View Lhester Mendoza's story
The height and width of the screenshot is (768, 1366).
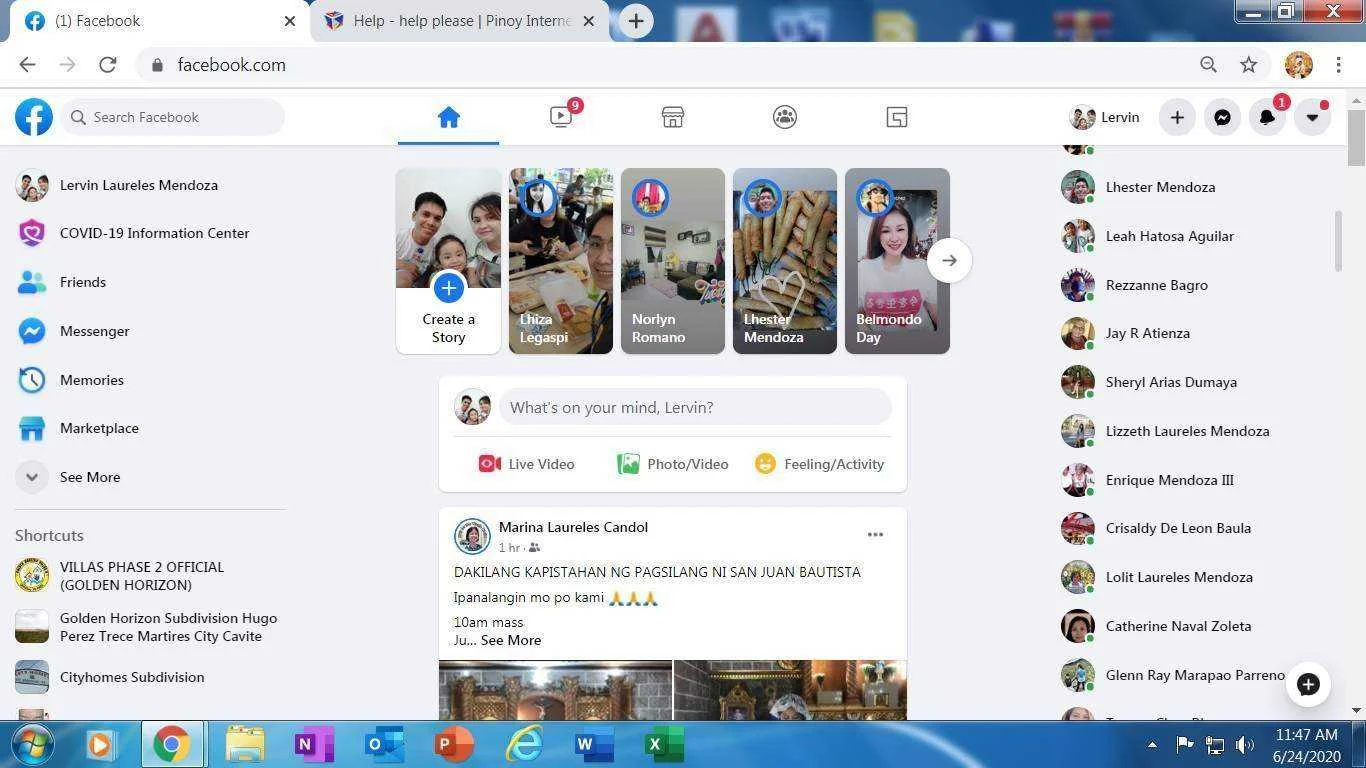[x=785, y=261]
